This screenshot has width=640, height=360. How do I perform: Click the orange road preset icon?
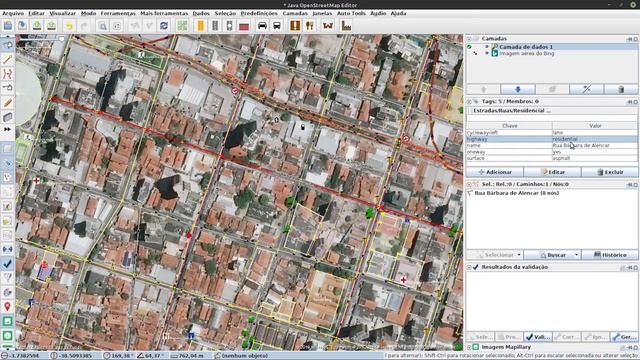pyautogui.click(x=200, y=26)
